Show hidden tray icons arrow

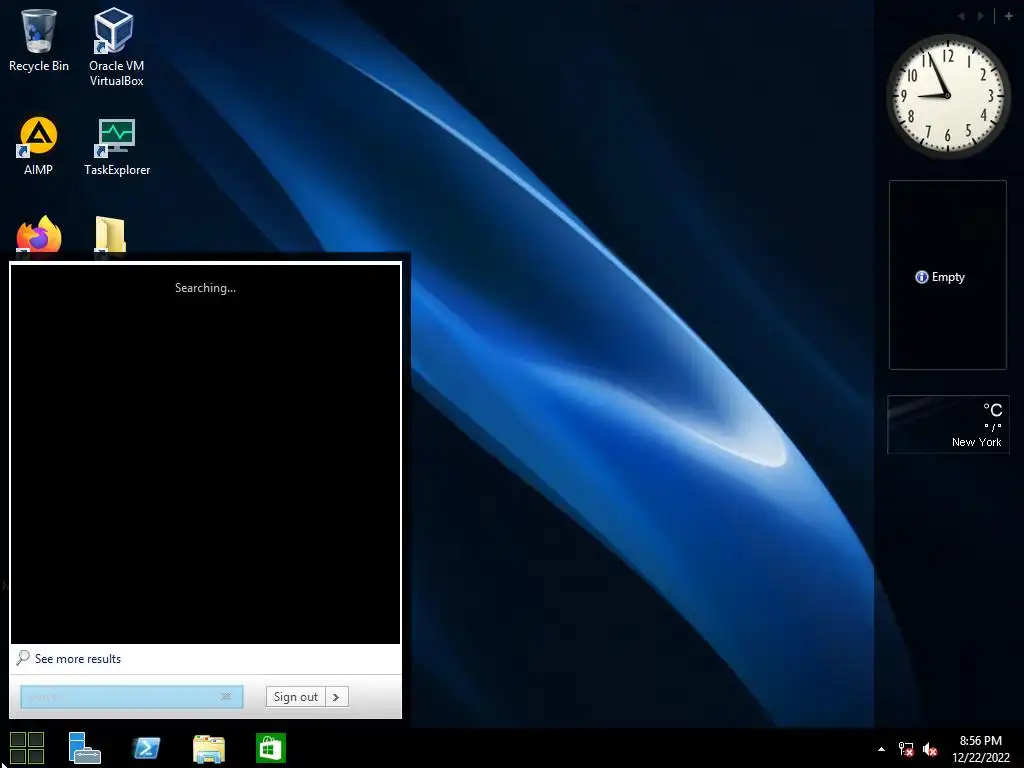[x=881, y=749]
